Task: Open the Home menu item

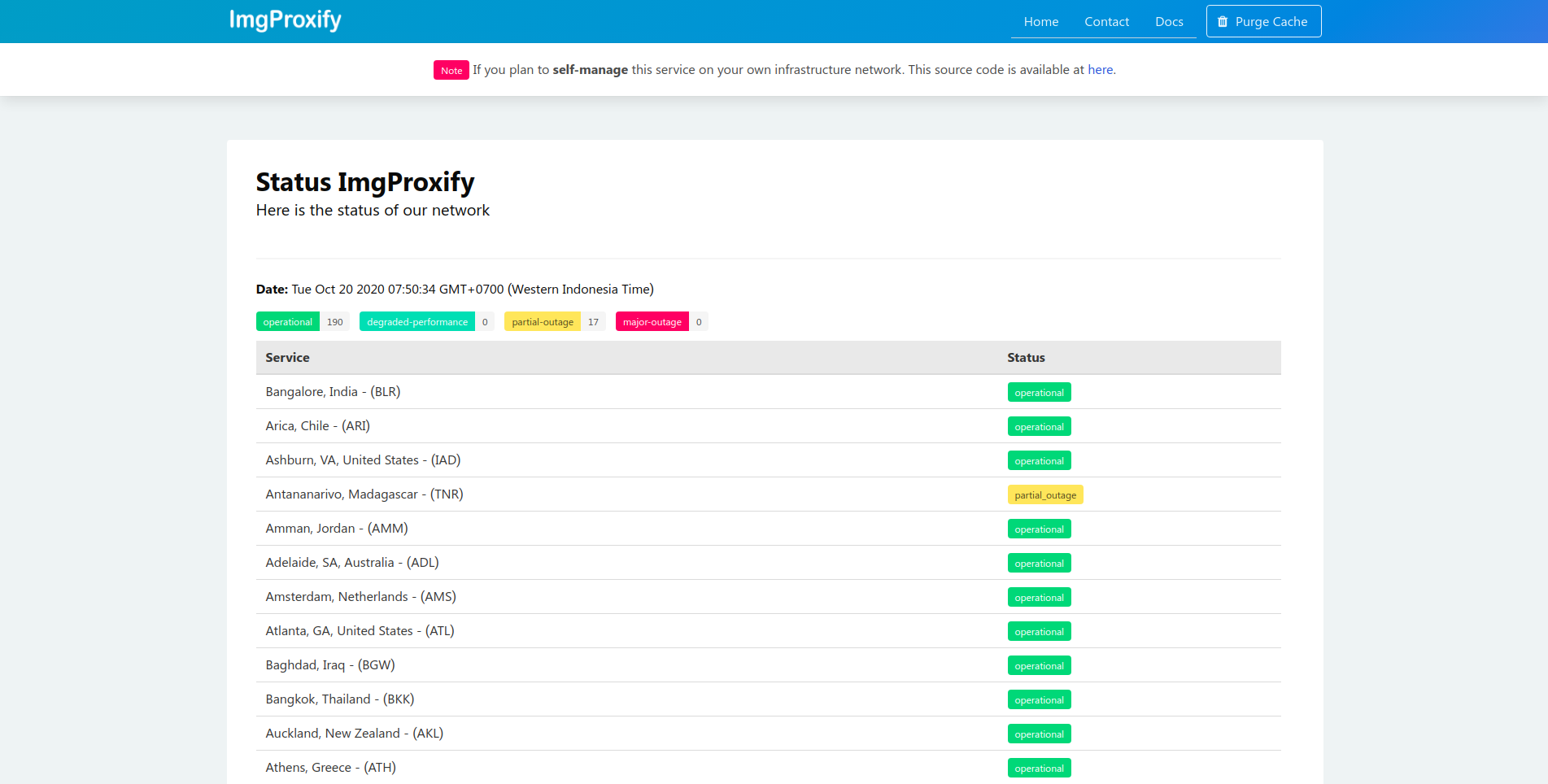Action: (x=1041, y=22)
